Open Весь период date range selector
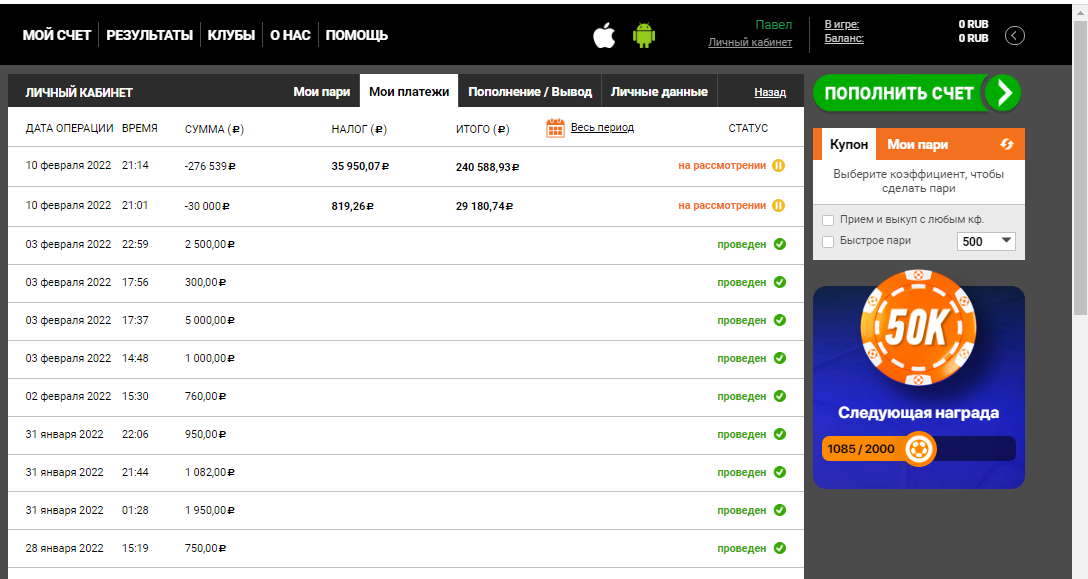The height and width of the screenshot is (579, 1088). coord(602,128)
